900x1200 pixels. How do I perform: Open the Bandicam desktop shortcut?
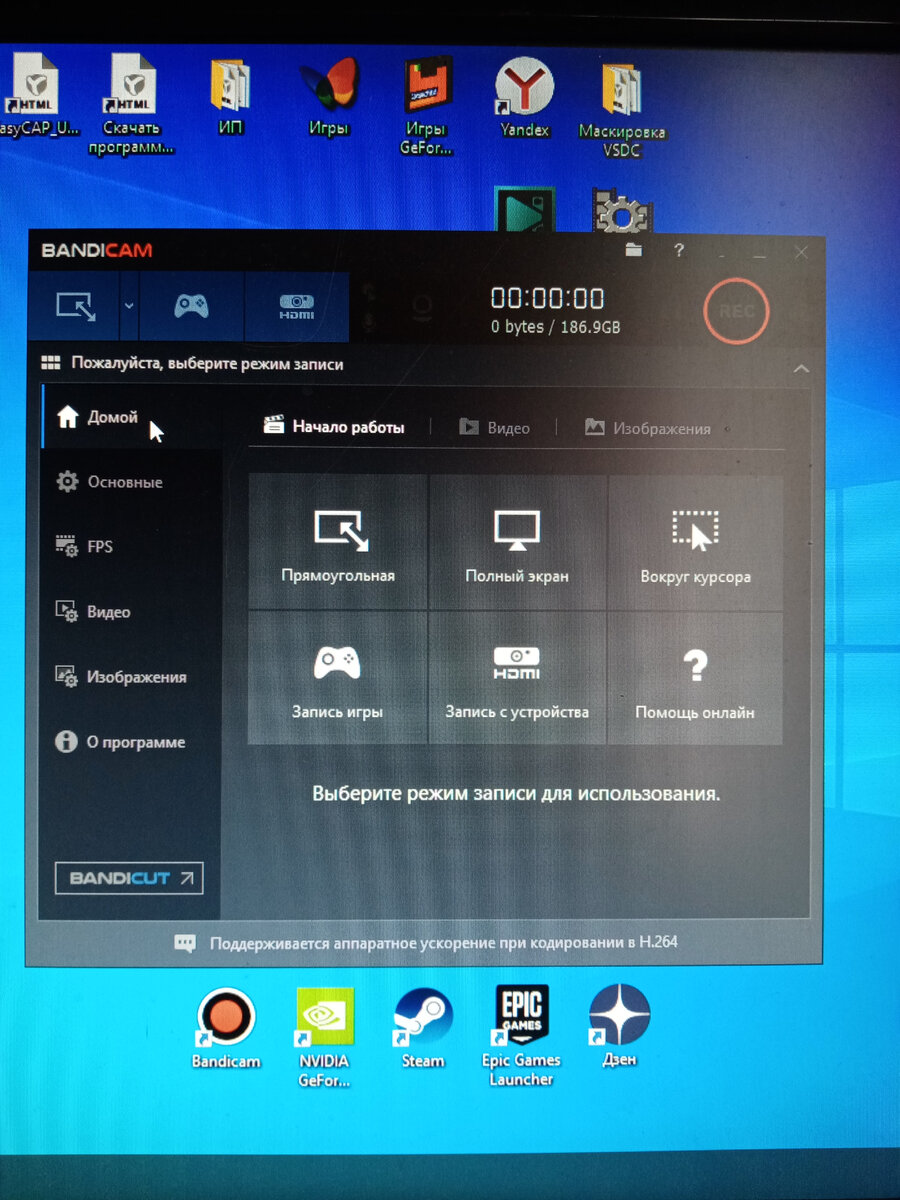[225, 1028]
